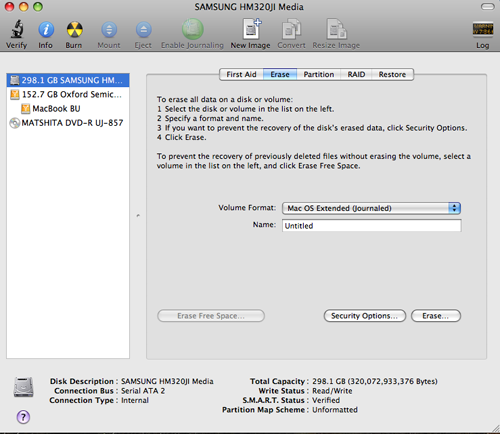Click the Name field containing Untitled
Image resolution: width=500 pixels, height=434 pixels.
coord(372,226)
